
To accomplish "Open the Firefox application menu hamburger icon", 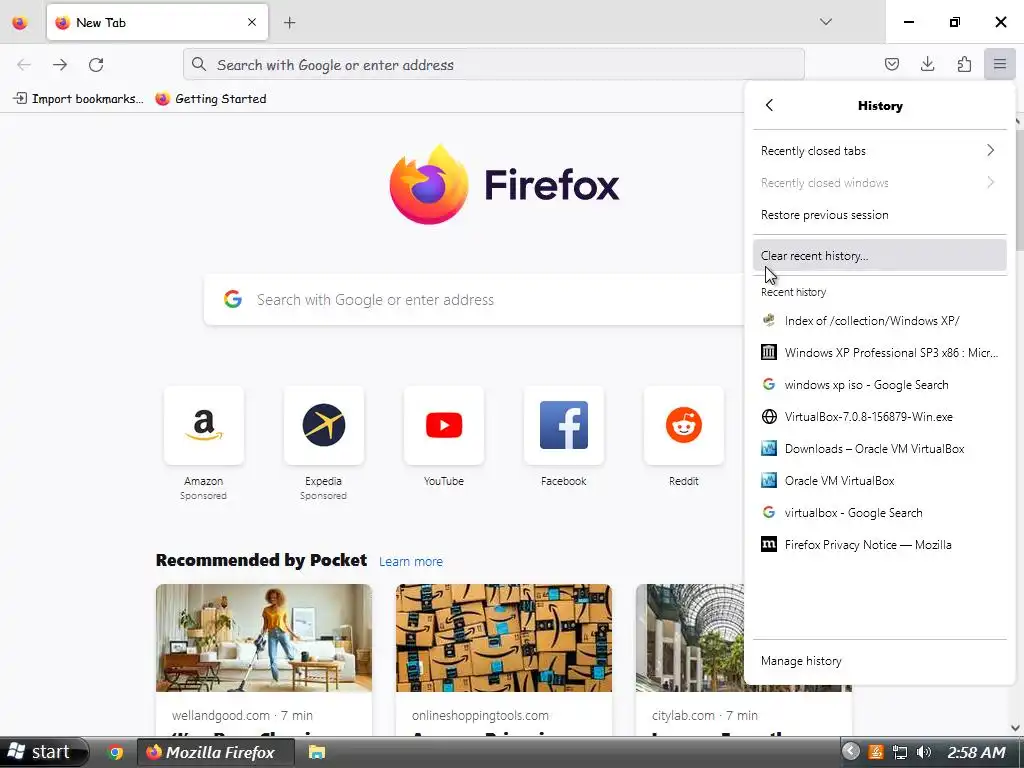I will [x=999, y=64].
